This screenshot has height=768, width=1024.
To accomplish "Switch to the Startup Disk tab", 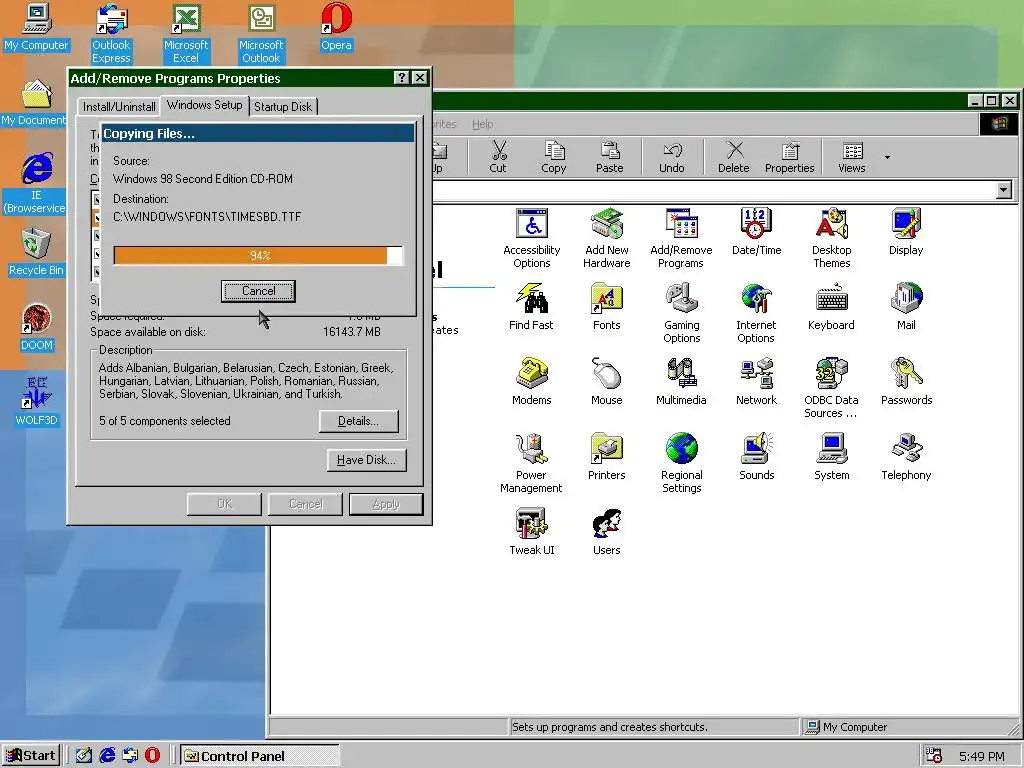I will 283,106.
